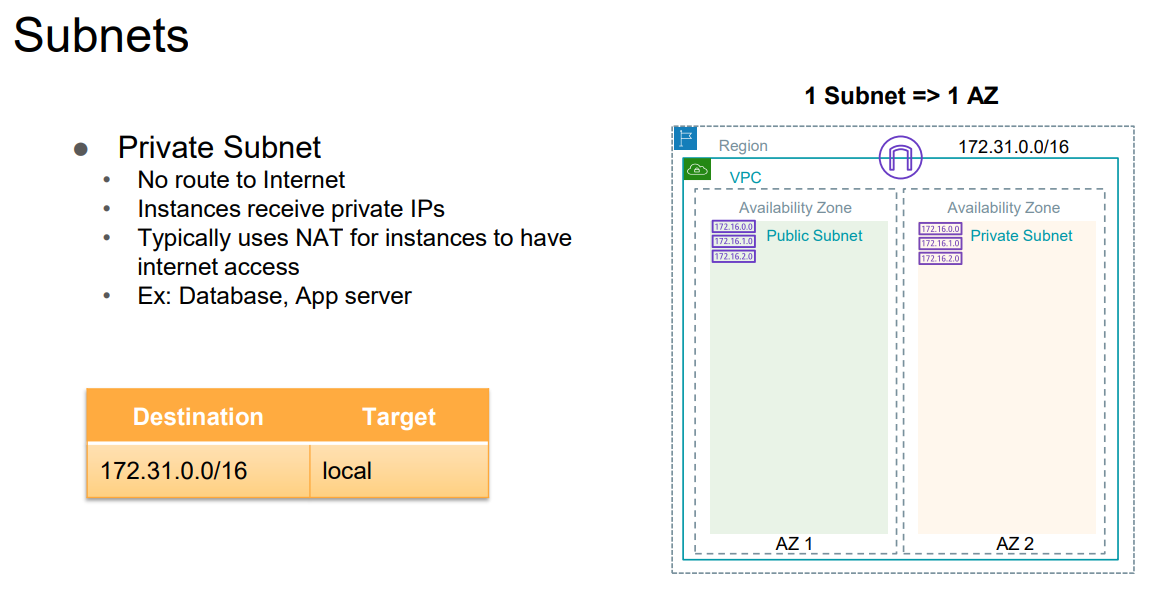
Task: Select the 172.16.2.0 box in Public Subnet
Action: 733,257
